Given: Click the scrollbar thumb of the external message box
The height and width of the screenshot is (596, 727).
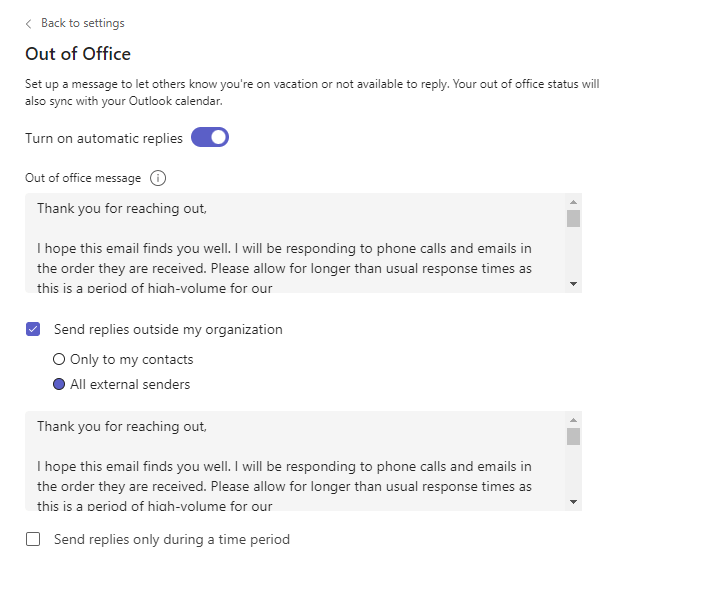Looking at the screenshot, I should click(x=573, y=436).
